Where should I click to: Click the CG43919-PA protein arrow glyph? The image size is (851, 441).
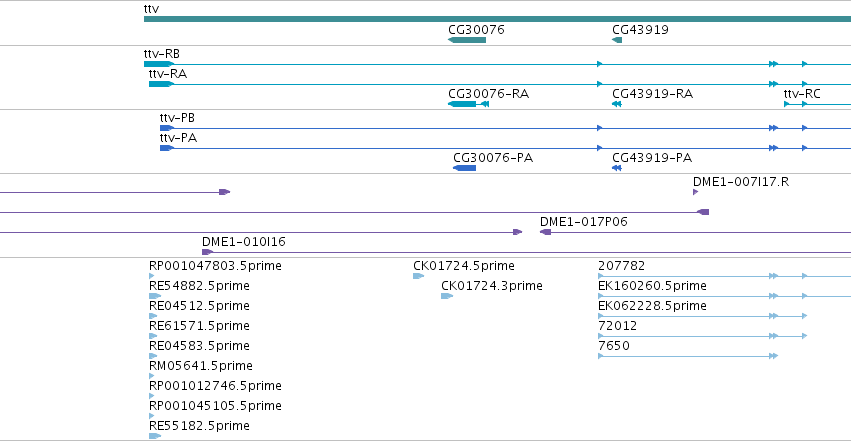(x=617, y=168)
